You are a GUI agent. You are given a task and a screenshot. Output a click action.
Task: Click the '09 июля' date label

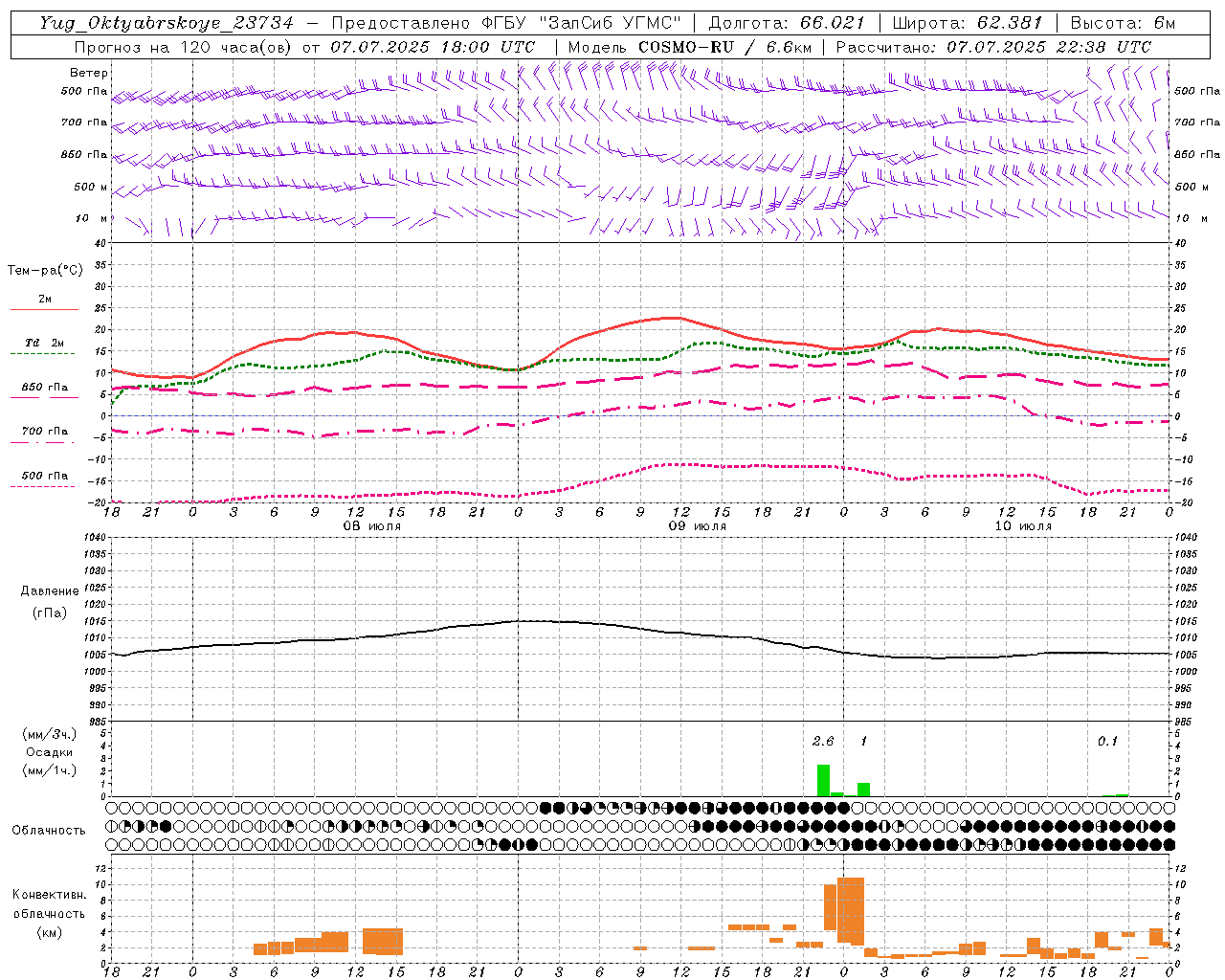pyautogui.click(x=698, y=526)
